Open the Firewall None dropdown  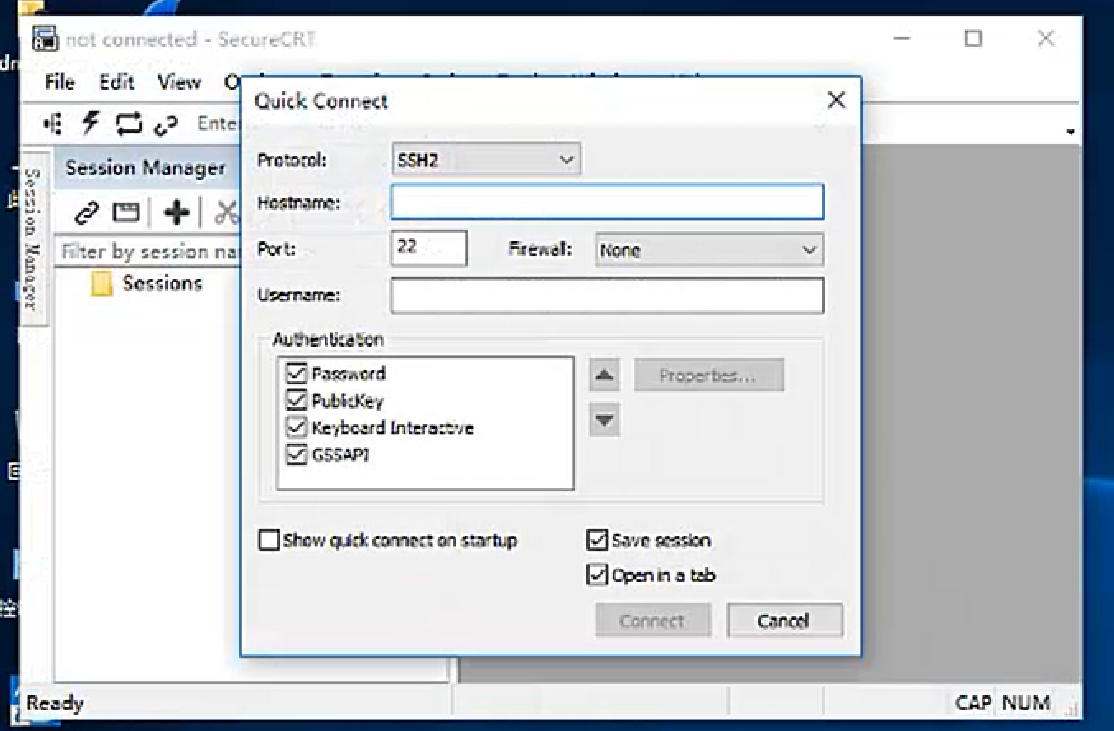[710, 249]
